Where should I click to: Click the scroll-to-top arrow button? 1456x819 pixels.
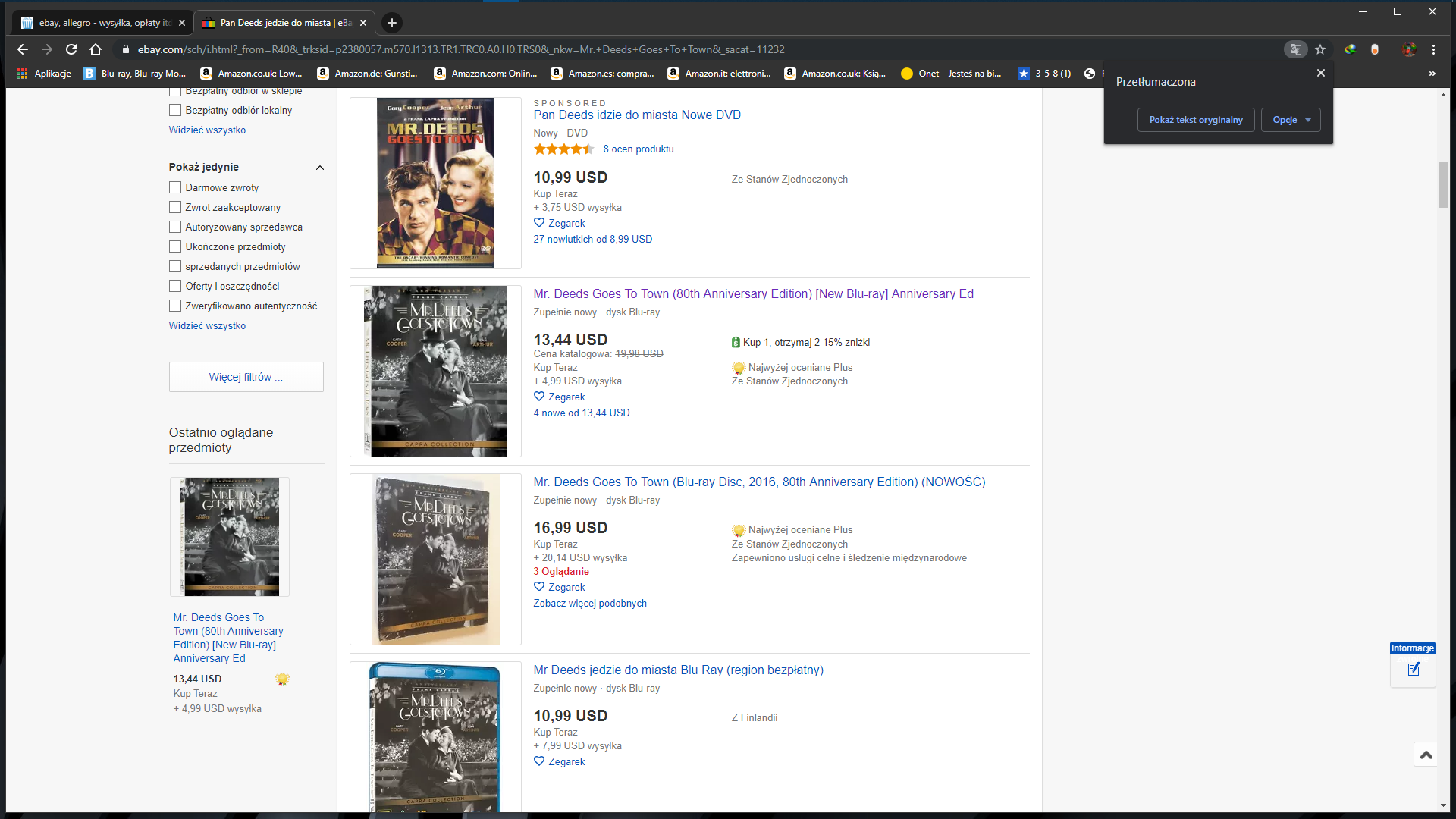pos(1426,755)
